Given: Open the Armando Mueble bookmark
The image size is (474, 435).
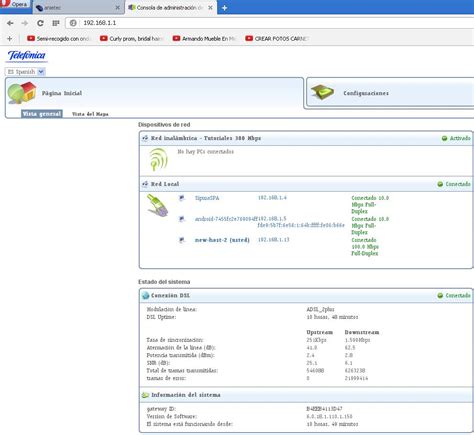Looking at the screenshot, I should click(x=204, y=39).
